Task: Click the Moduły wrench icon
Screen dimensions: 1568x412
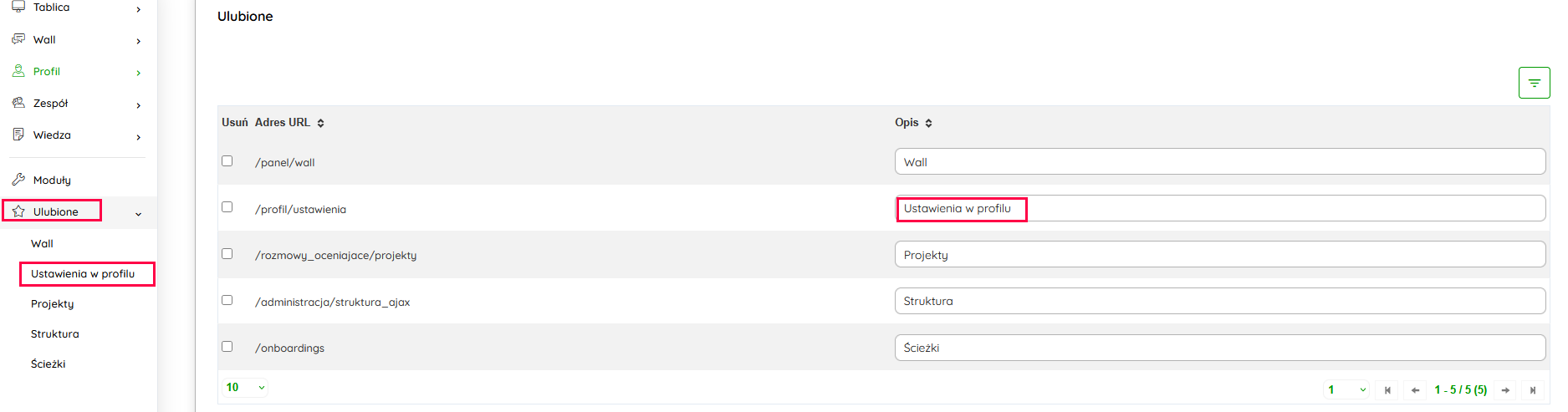Action: (18, 180)
